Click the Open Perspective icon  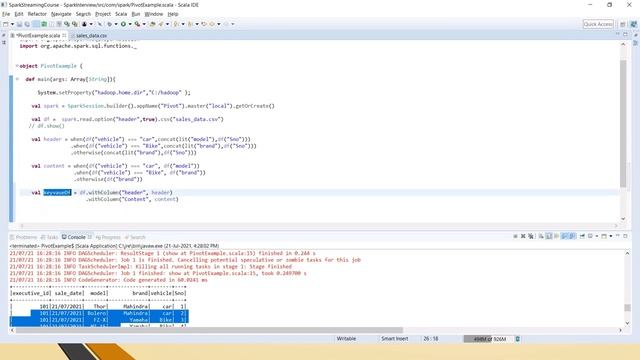pos(622,24)
